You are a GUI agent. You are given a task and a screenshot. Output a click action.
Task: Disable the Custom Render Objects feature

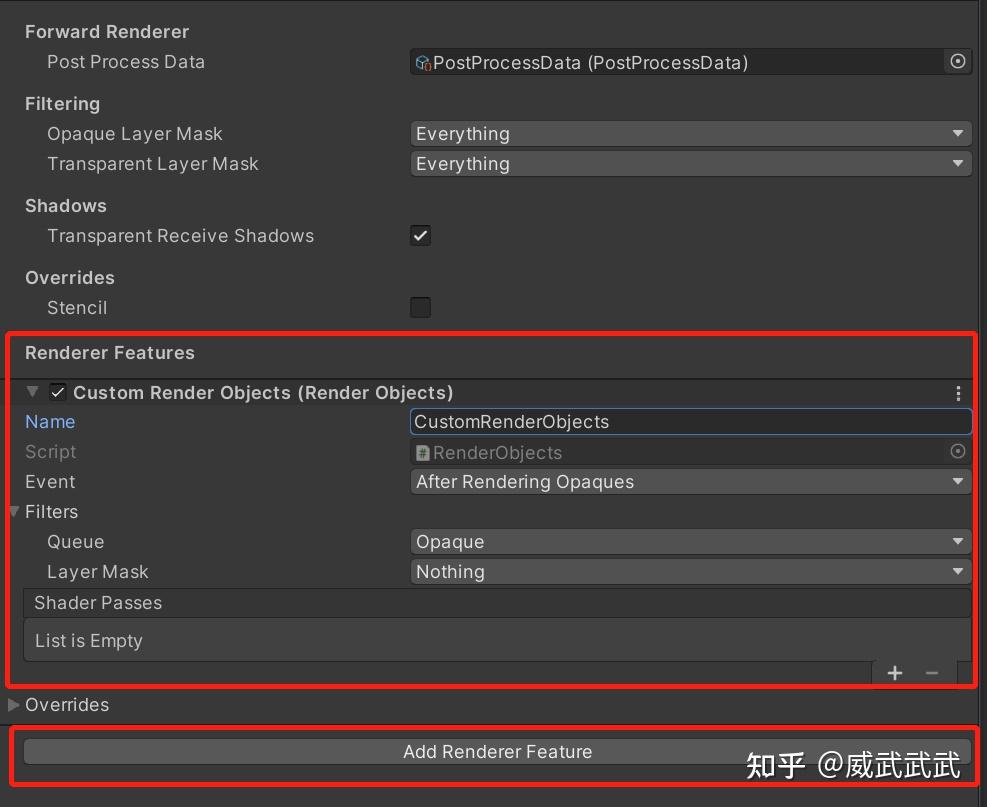point(57,392)
